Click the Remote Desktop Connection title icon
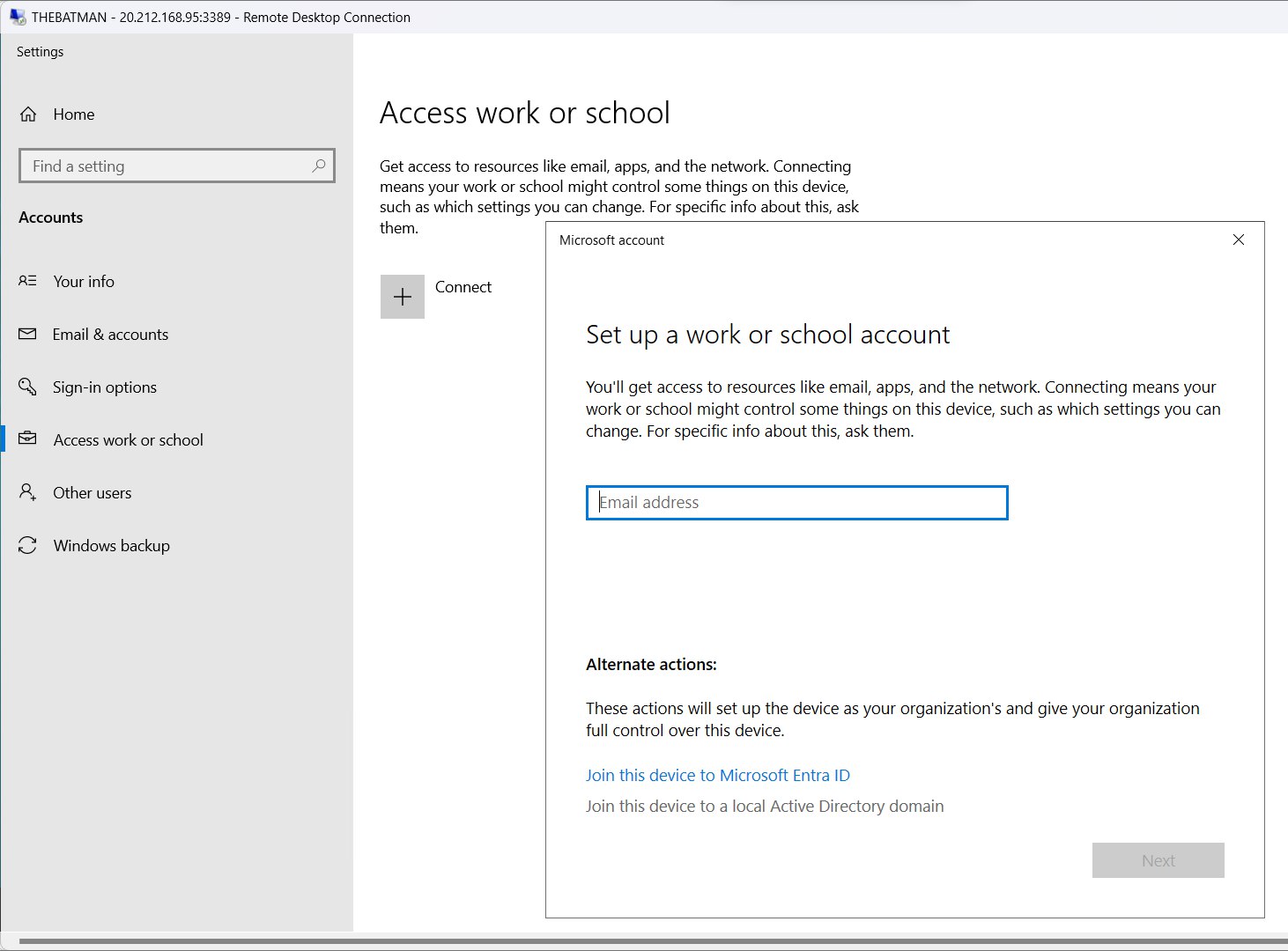This screenshot has height=951, width=1288. coord(17,17)
